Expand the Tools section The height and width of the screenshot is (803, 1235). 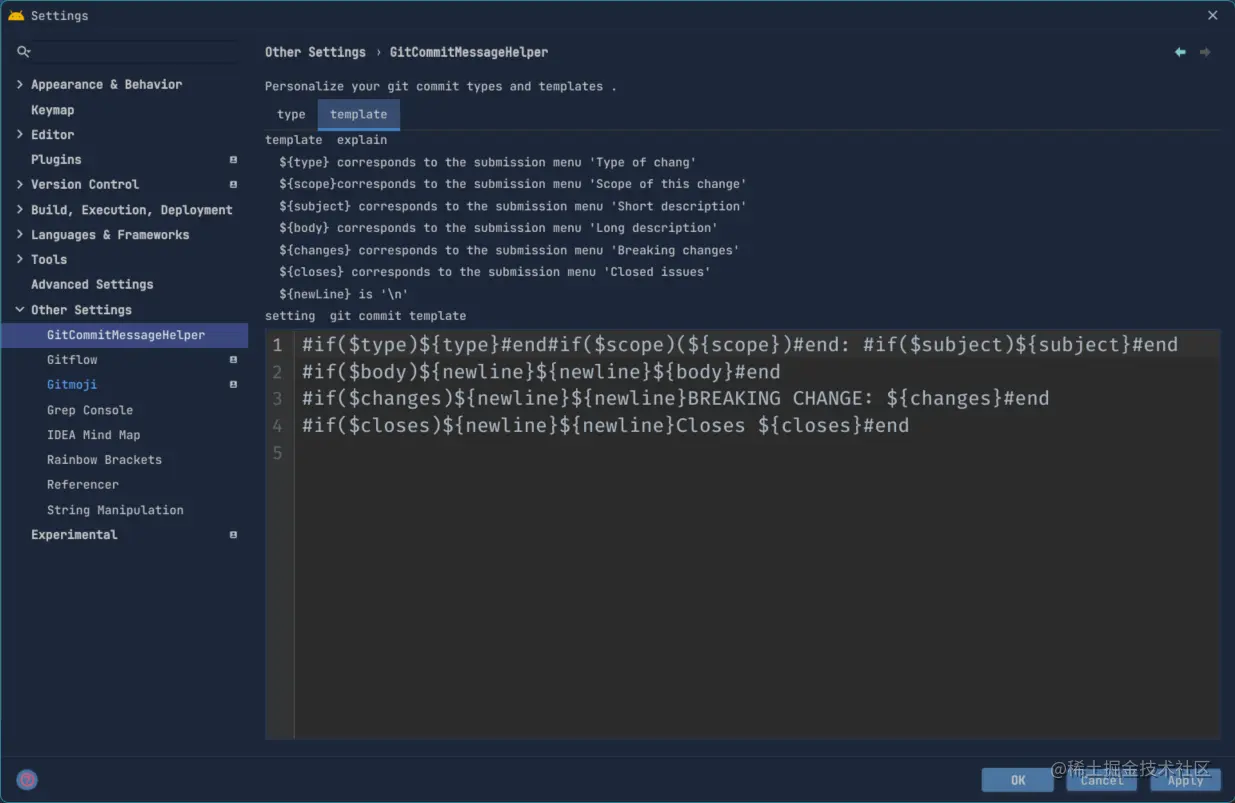(20, 259)
